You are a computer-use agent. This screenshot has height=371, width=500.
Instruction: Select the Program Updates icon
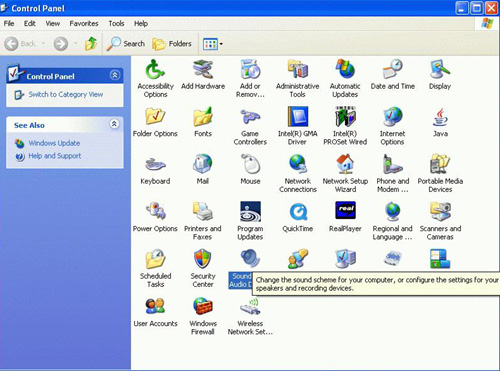click(x=250, y=212)
